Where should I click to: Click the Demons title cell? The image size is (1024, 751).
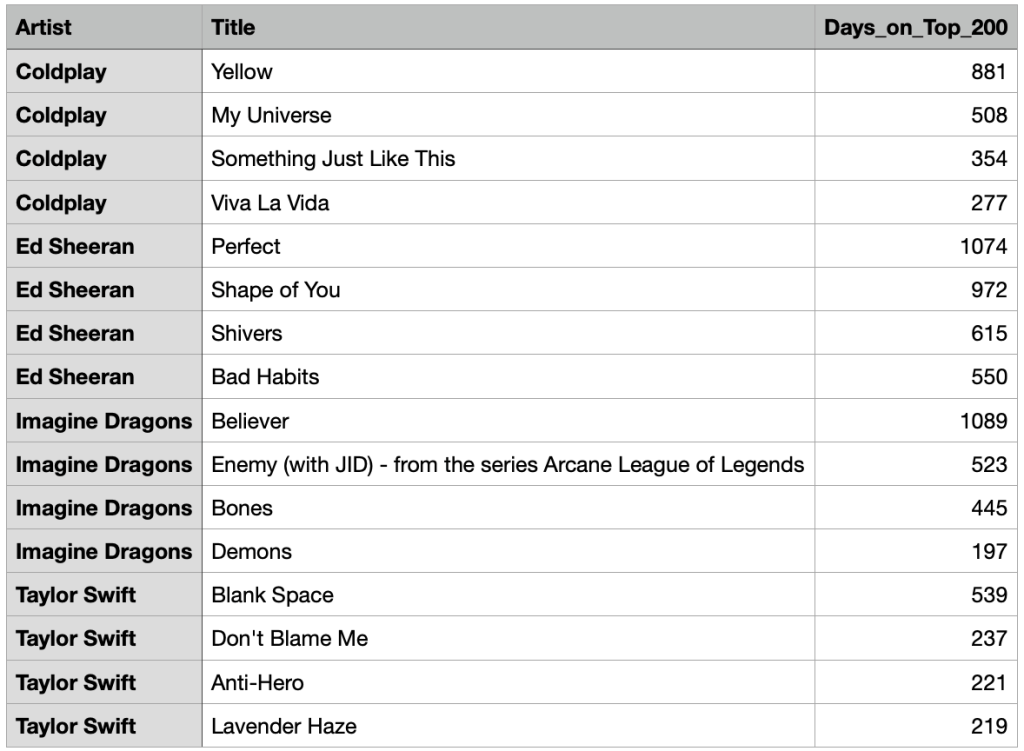click(252, 552)
